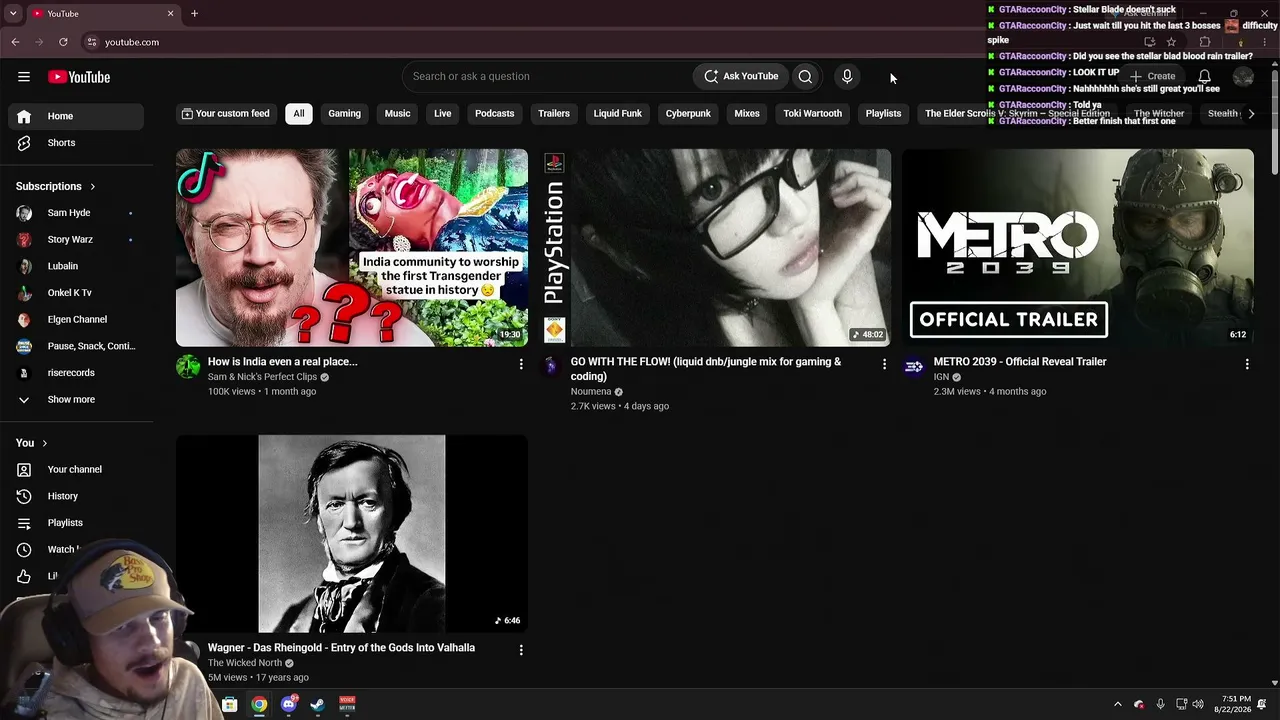Image resolution: width=1280 pixels, height=720 pixels.
Task: Open the notifications bell
Action: coord(1205,77)
